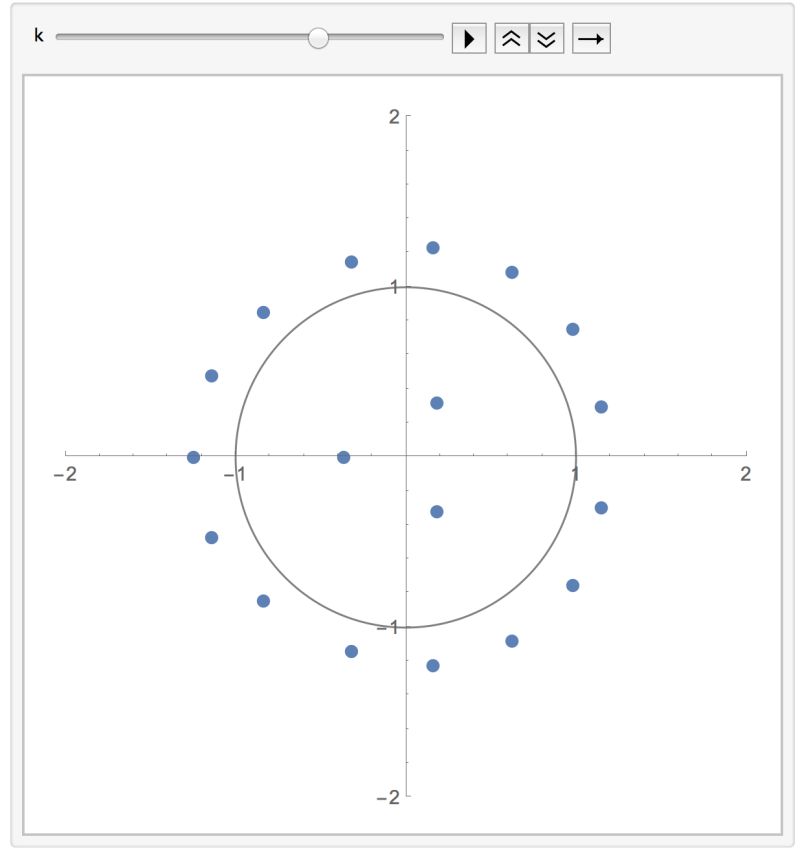Click the right end of the k slider track

tap(437, 39)
